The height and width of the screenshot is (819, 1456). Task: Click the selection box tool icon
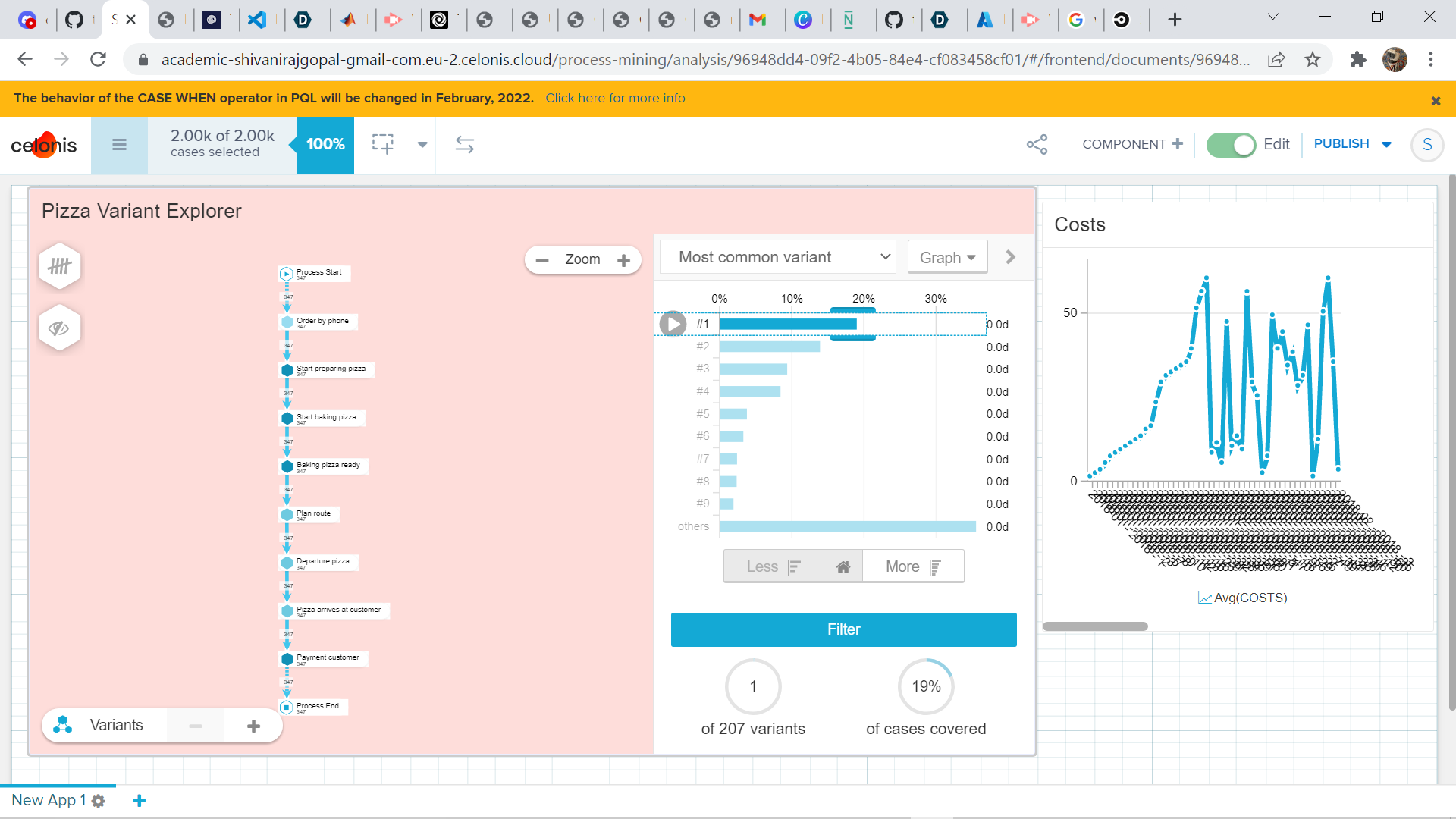tap(383, 144)
